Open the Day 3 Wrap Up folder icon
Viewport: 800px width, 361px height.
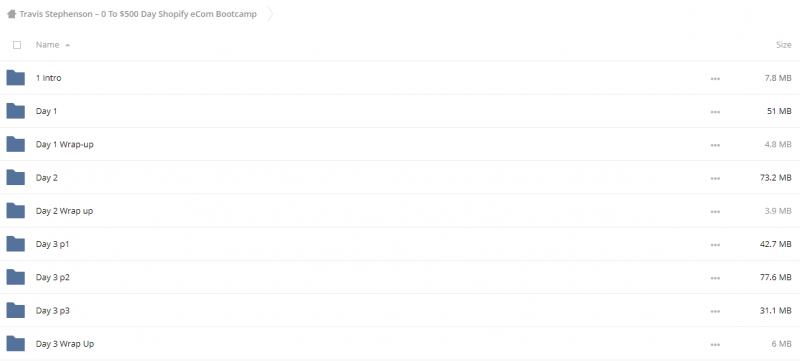point(16,344)
